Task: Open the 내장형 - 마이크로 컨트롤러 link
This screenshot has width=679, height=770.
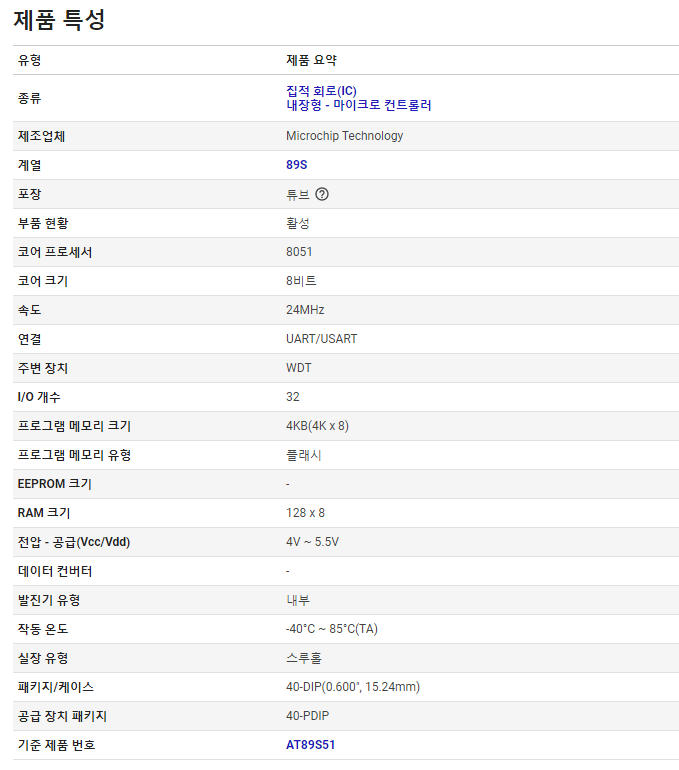Action: click(359, 105)
